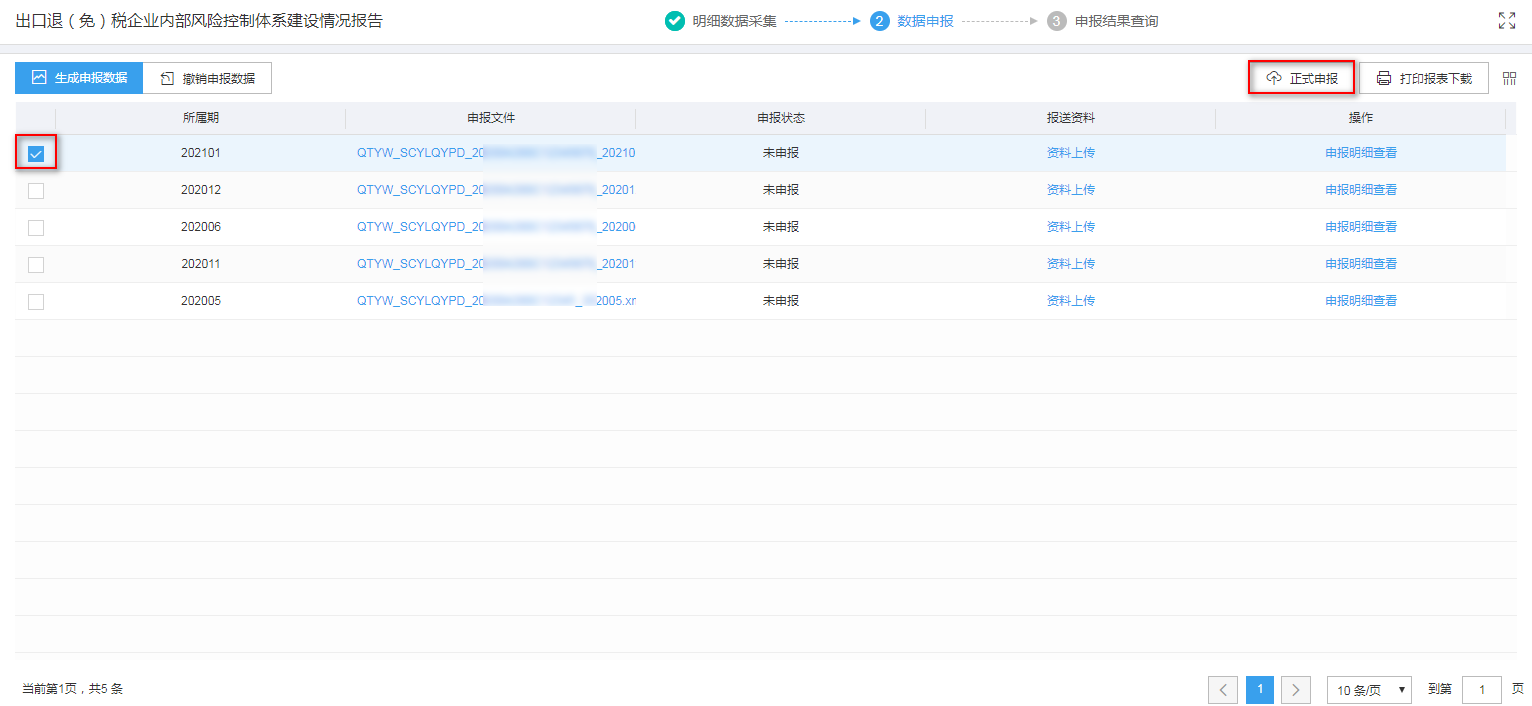Click the page number jump input field
The height and width of the screenshot is (706, 1532).
click(x=1482, y=690)
